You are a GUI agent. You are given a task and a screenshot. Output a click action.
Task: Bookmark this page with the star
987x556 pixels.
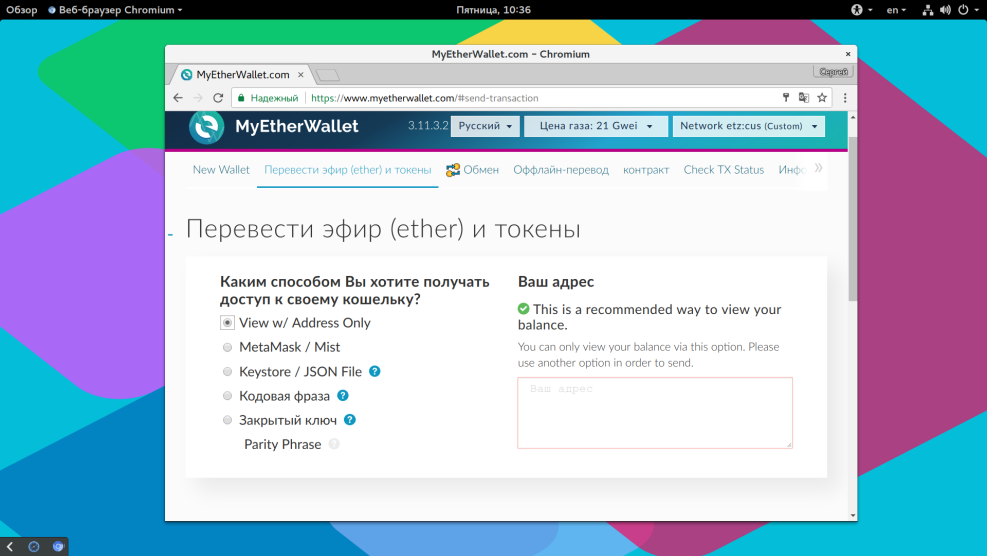822,98
